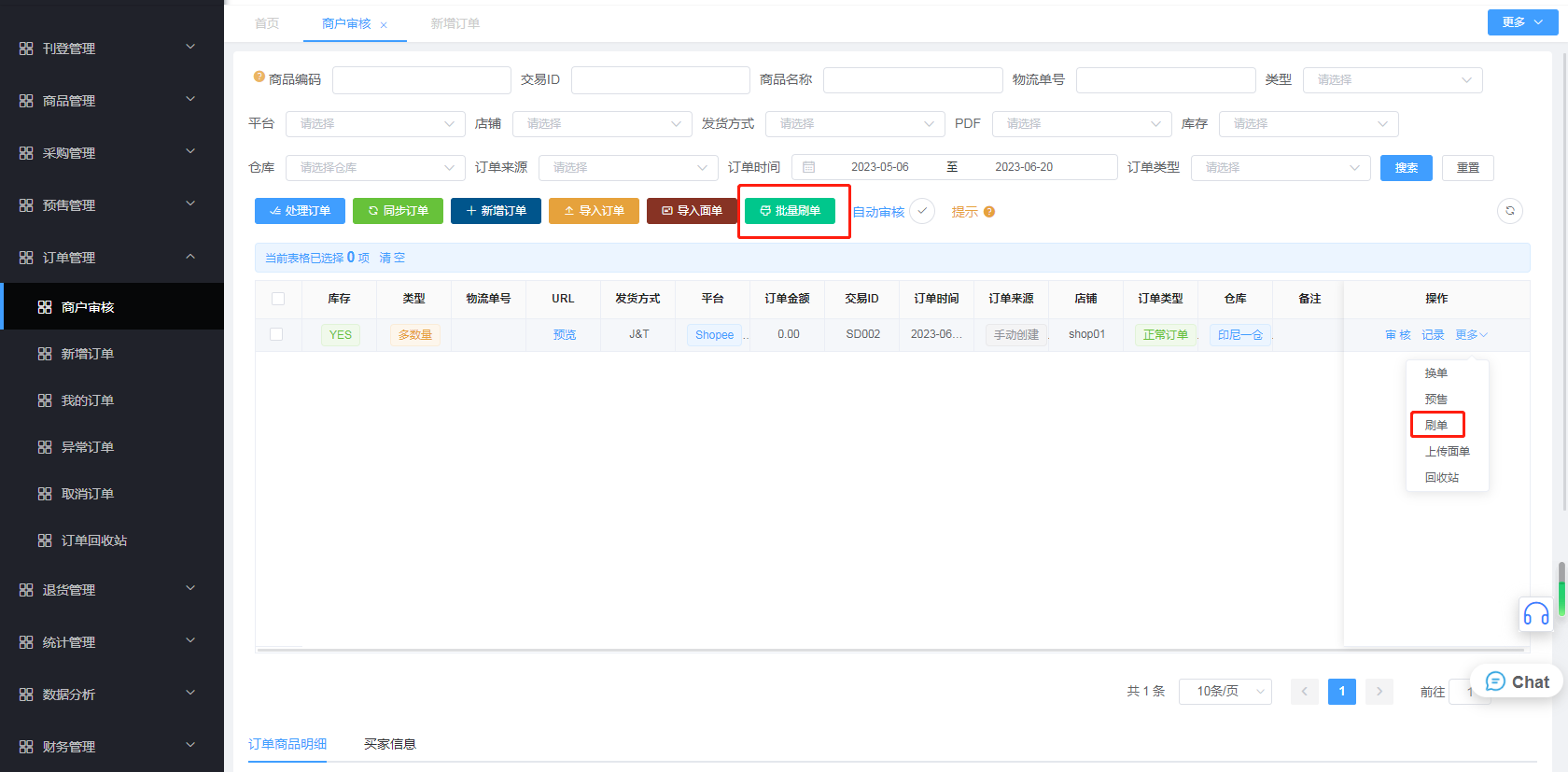The image size is (1568, 772).
Task: Click the icon beside 订单回收站 in sidebar
Action: tap(45, 540)
